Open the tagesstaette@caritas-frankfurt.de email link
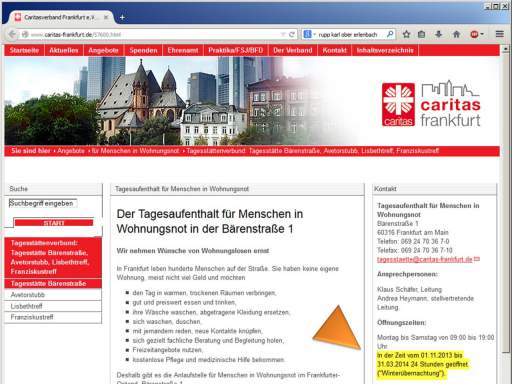 (425, 259)
